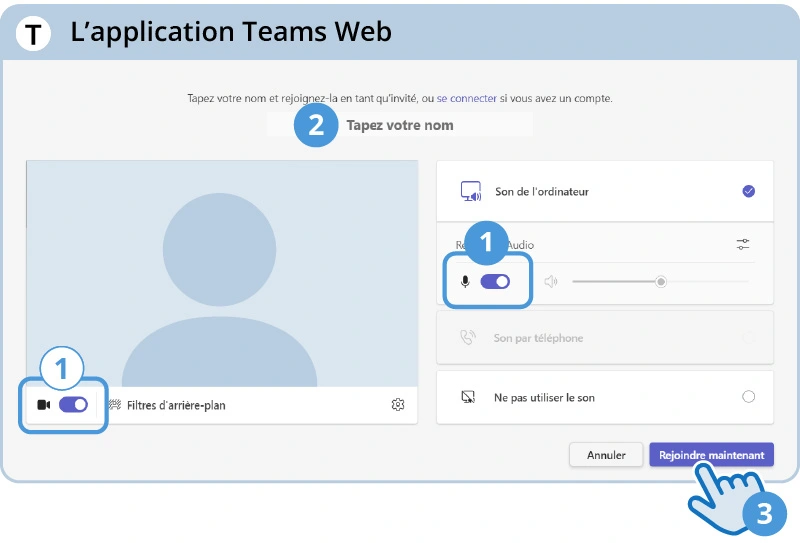800x543 pixels.
Task: Toggle the camera switch off
Action: [73, 405]
